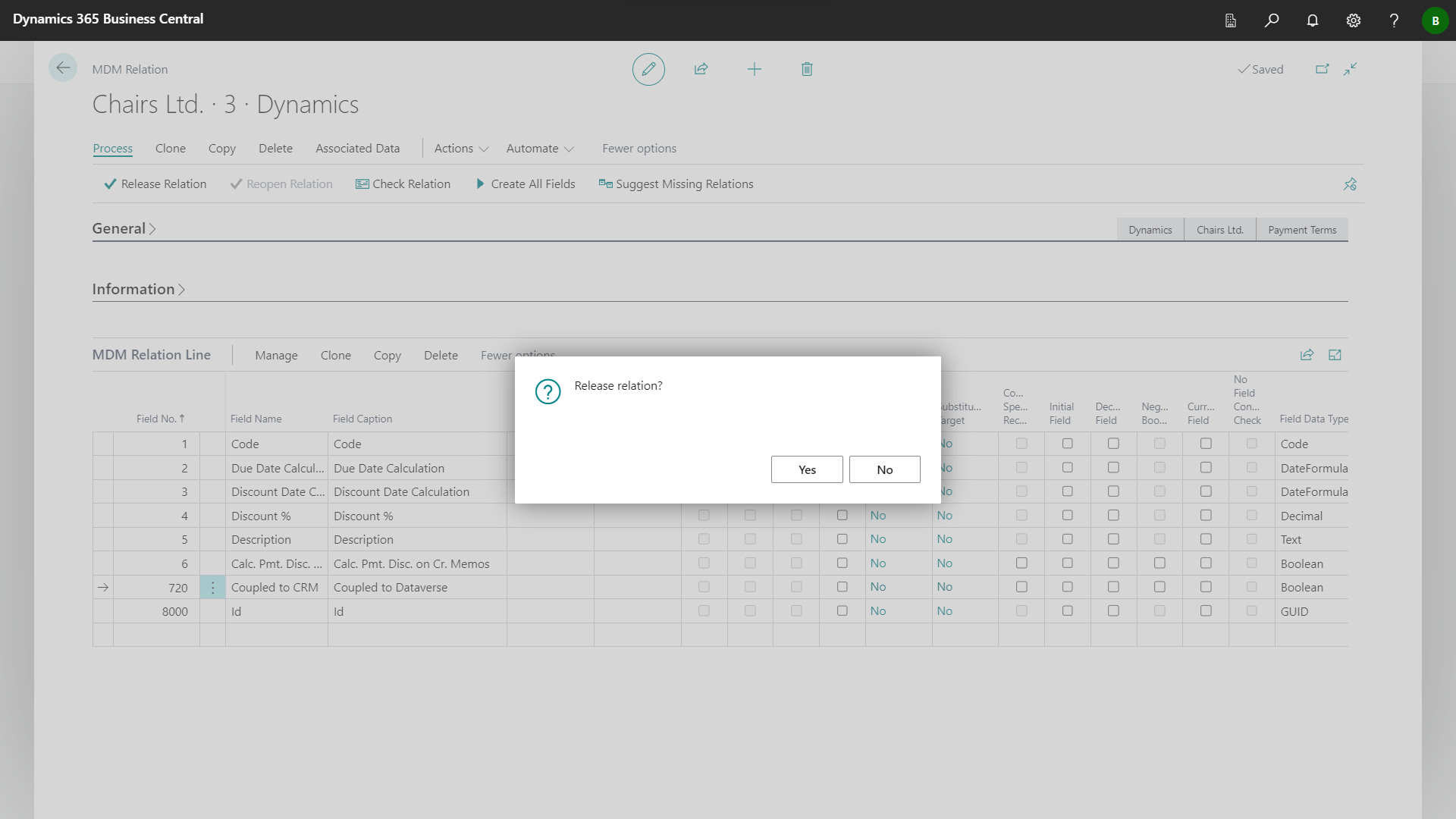Click Suggest Missing Relations action
This screenshot has height=819, width=1456.
click(x=676, y=184)
